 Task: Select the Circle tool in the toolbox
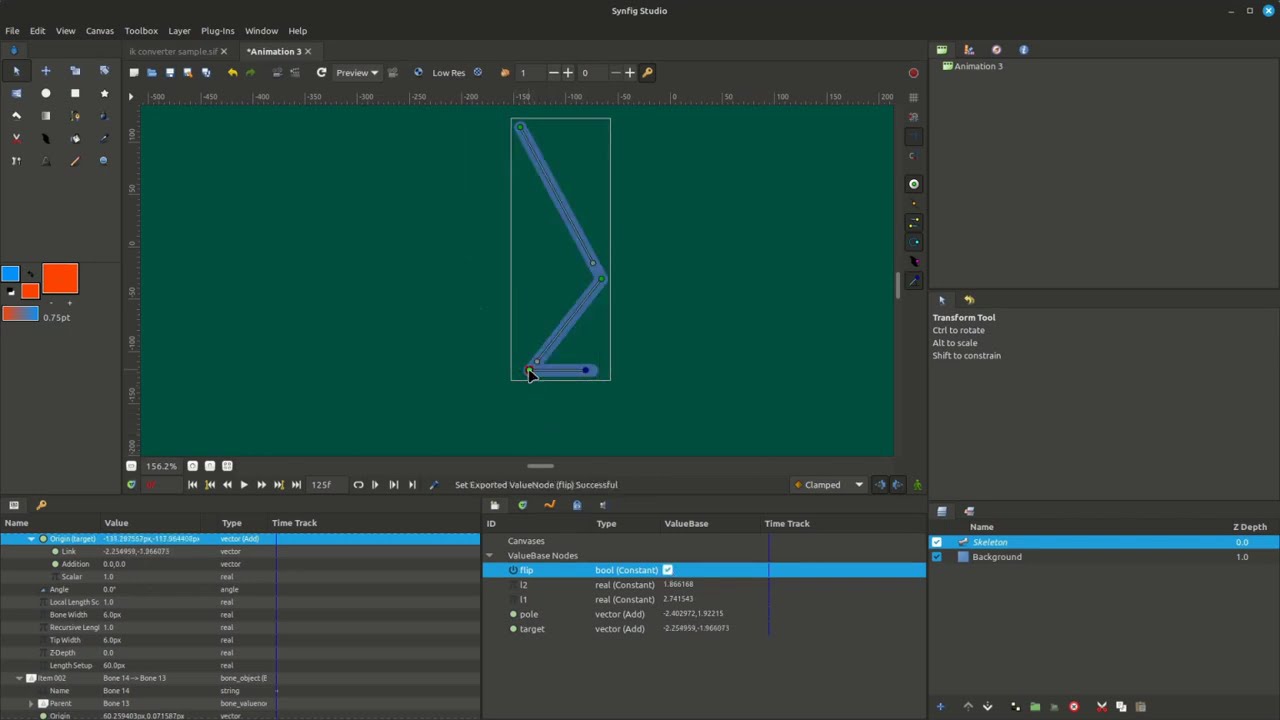tap(45, 93)
